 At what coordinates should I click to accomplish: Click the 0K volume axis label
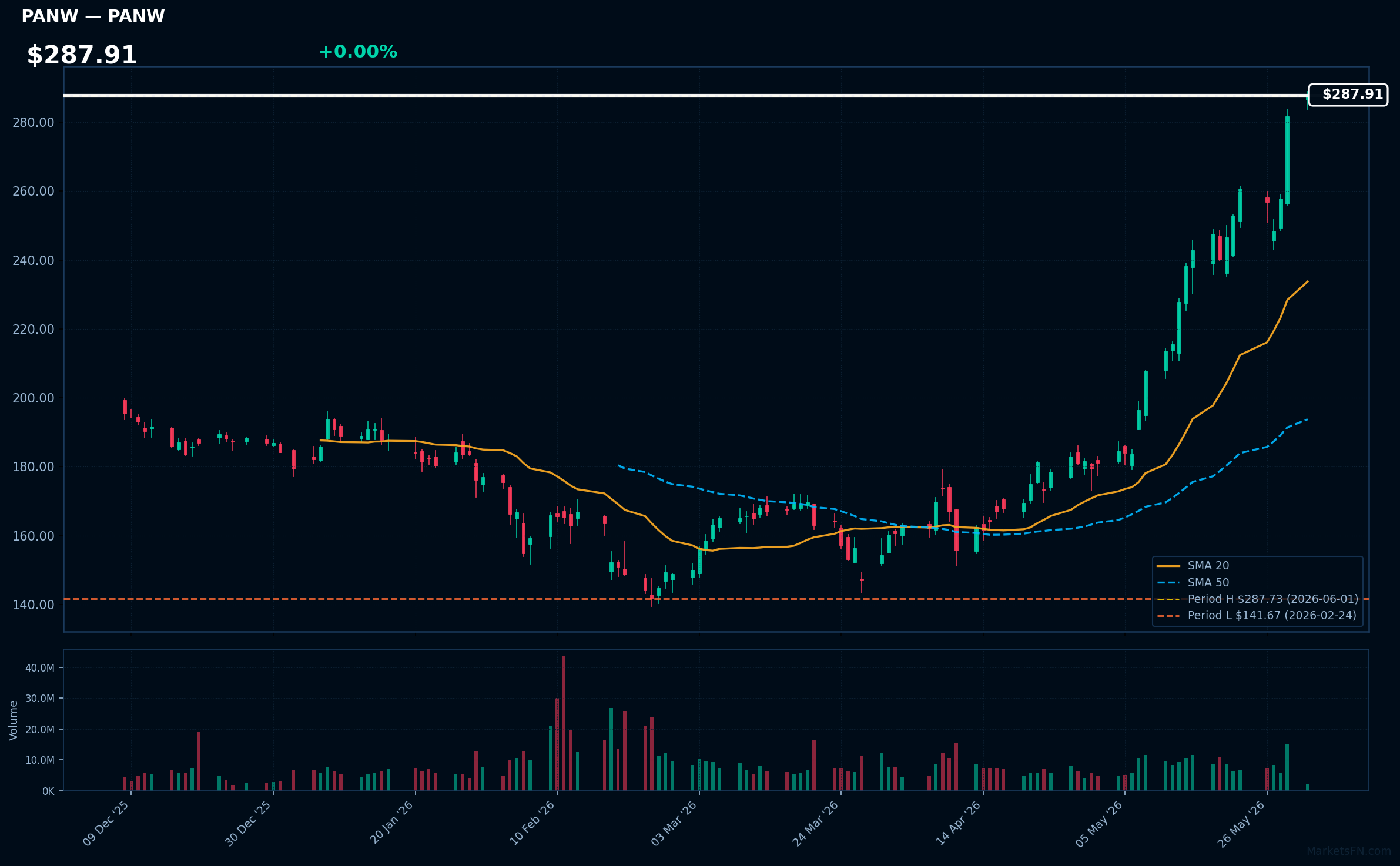(x=48, y=791)
